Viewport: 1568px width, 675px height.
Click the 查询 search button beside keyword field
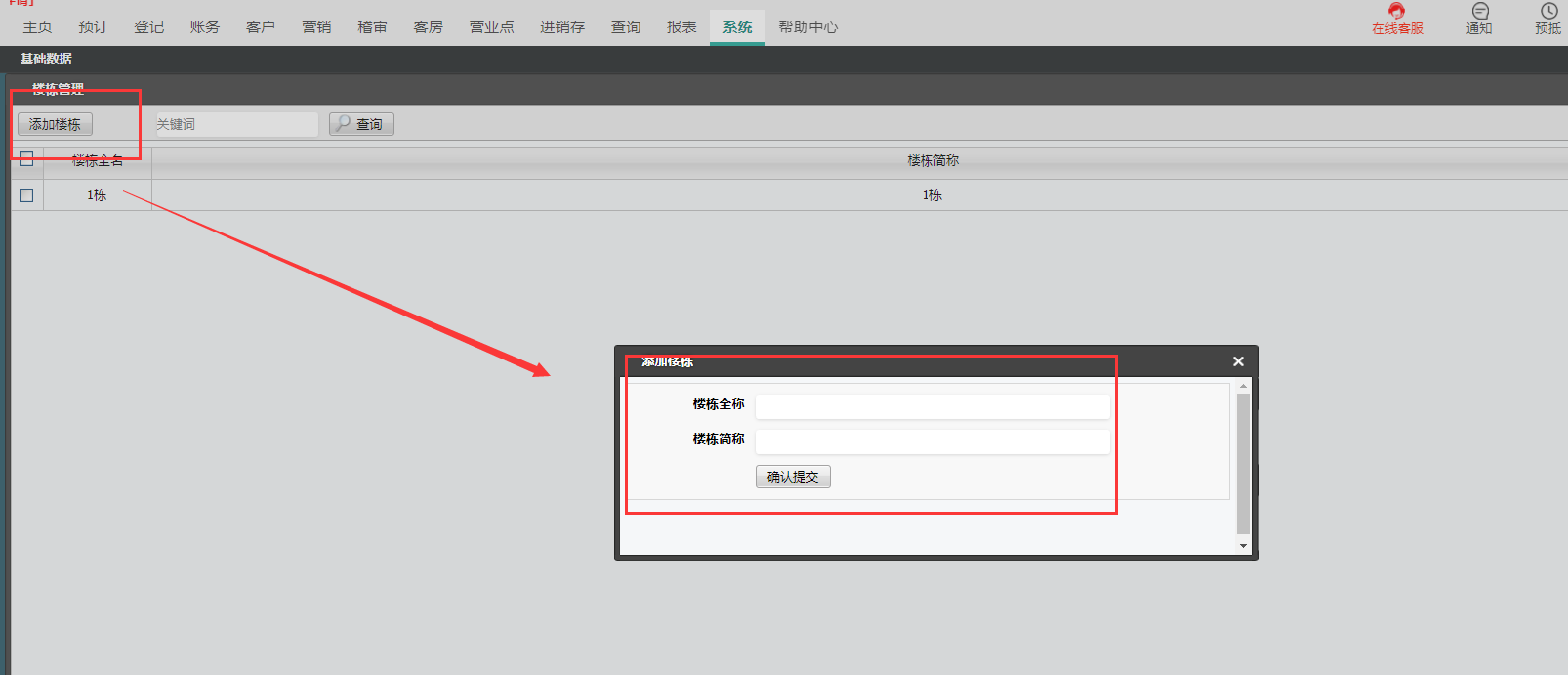[361, 124]
